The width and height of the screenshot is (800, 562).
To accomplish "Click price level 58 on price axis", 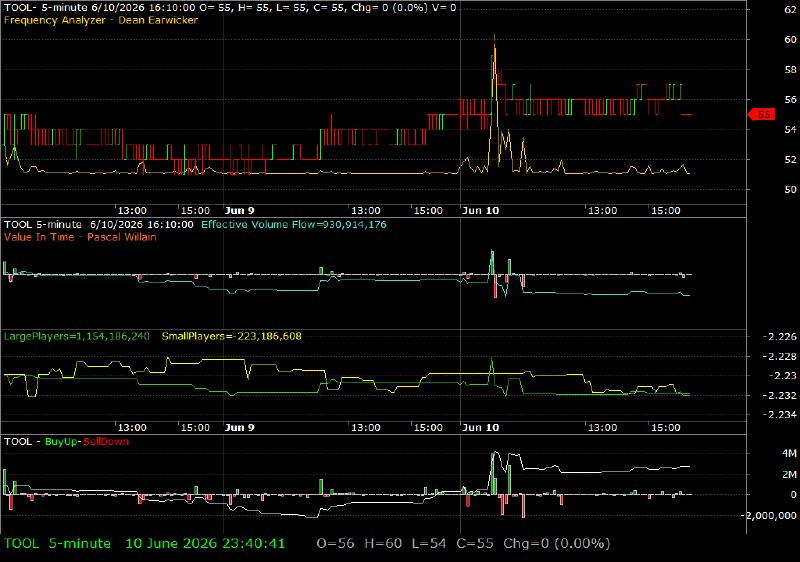I will (790, 70).
